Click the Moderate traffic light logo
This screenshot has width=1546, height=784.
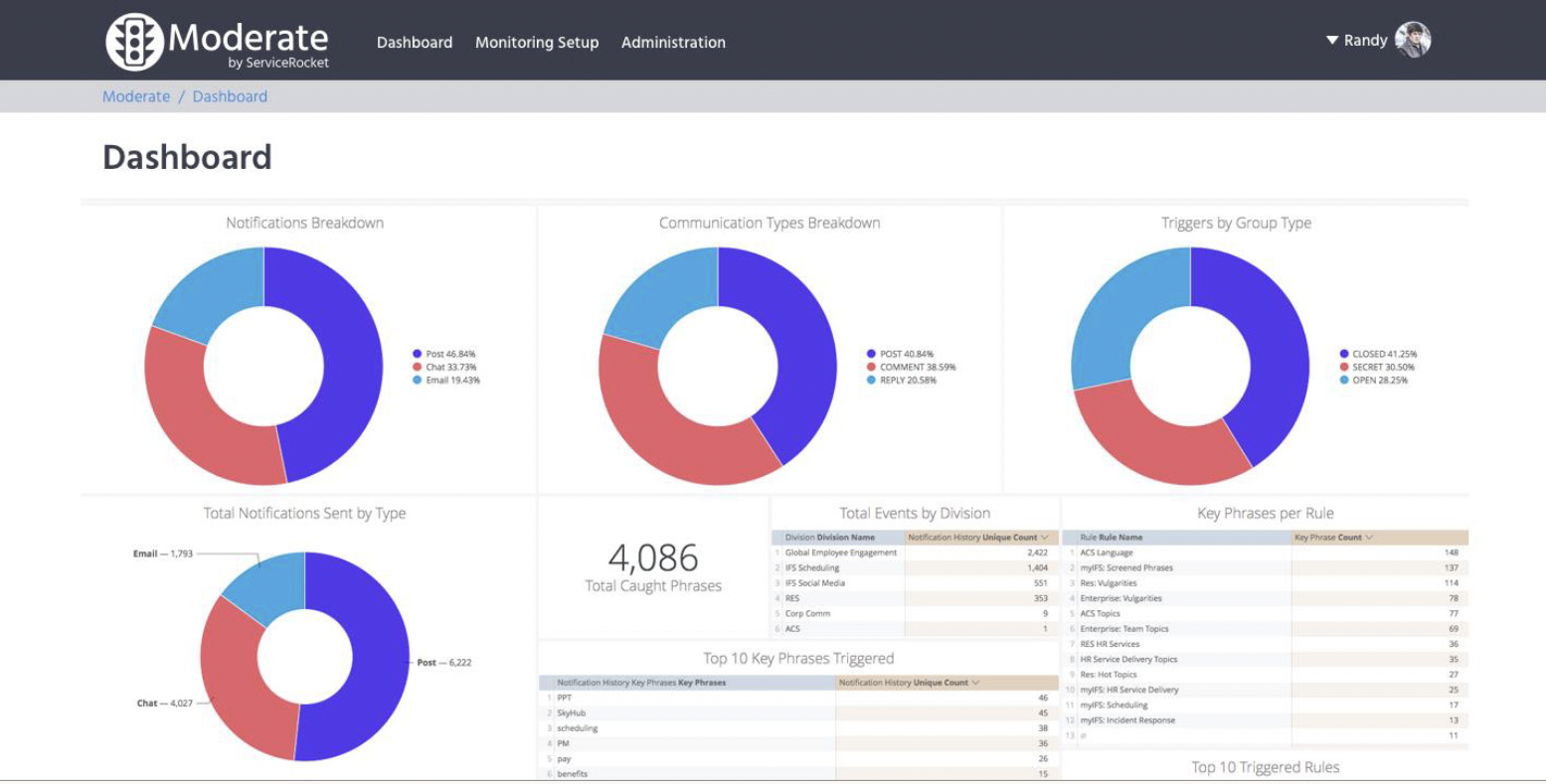click(x=134, y=42)
